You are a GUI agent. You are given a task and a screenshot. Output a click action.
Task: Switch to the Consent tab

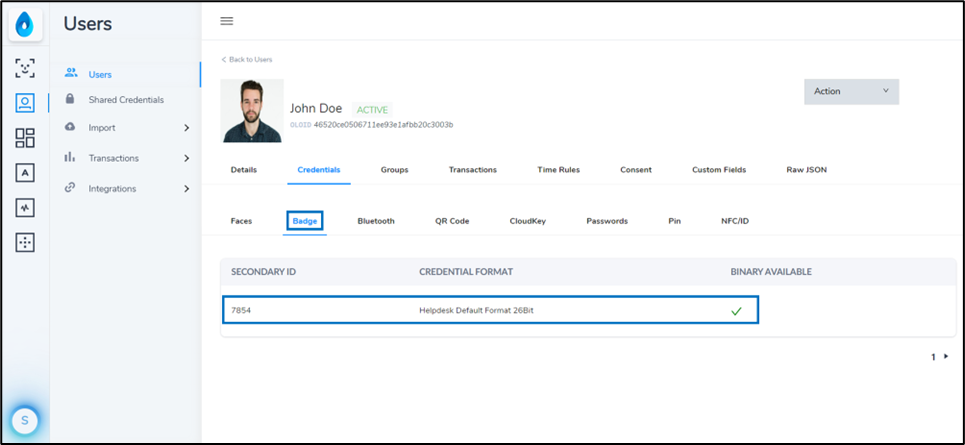tap(636, 170)
